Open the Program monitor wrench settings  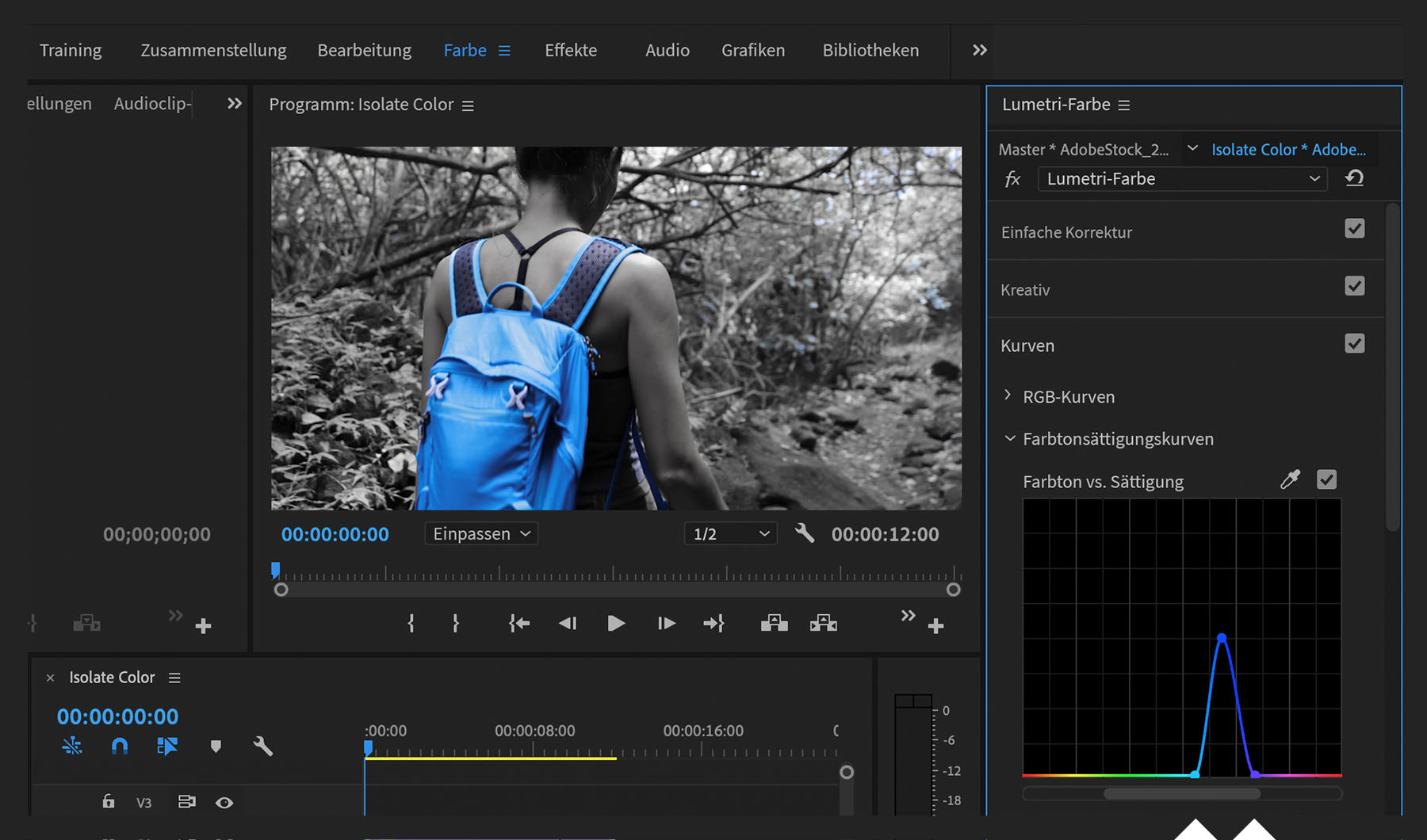pos(804,533)
